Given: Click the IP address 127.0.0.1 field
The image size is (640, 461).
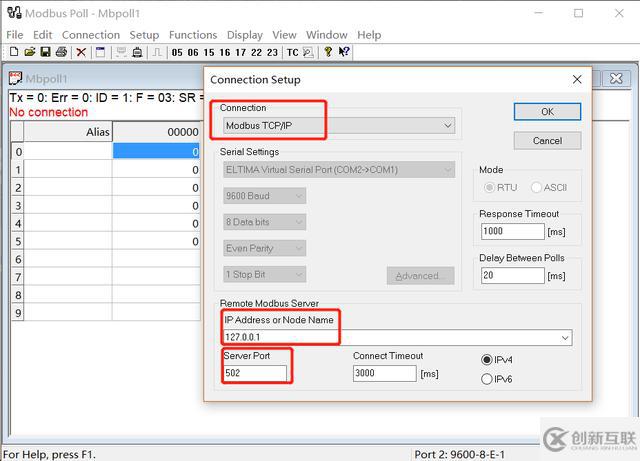Looking at the screenshot, I should click(398, 338).
